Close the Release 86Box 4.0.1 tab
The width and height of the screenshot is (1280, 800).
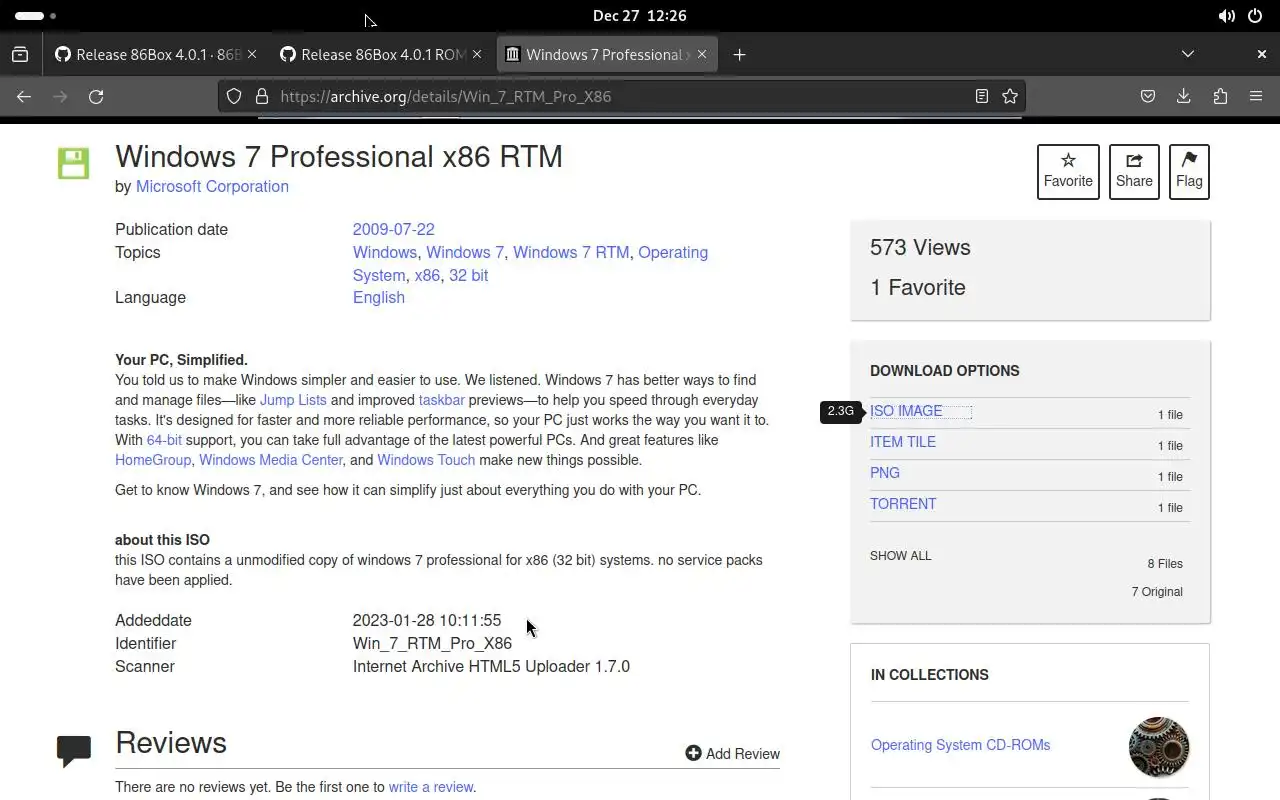coord(251,55)
